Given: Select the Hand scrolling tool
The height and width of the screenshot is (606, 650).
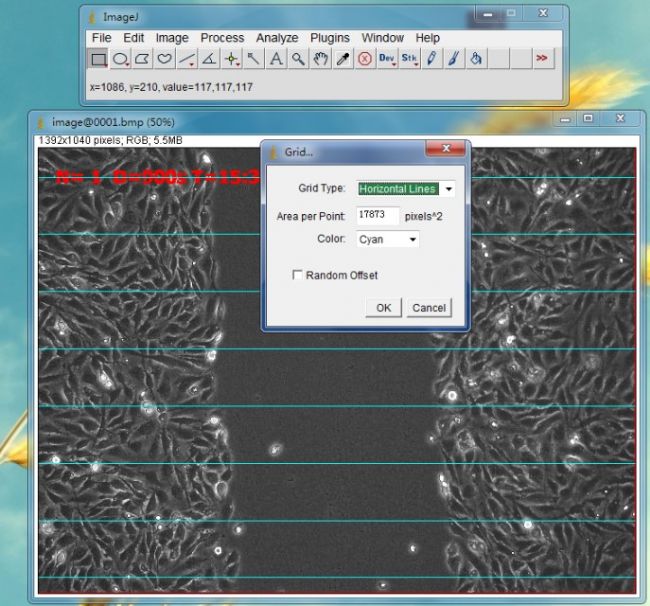Looking at the screenshot, I should pos(320,59).
